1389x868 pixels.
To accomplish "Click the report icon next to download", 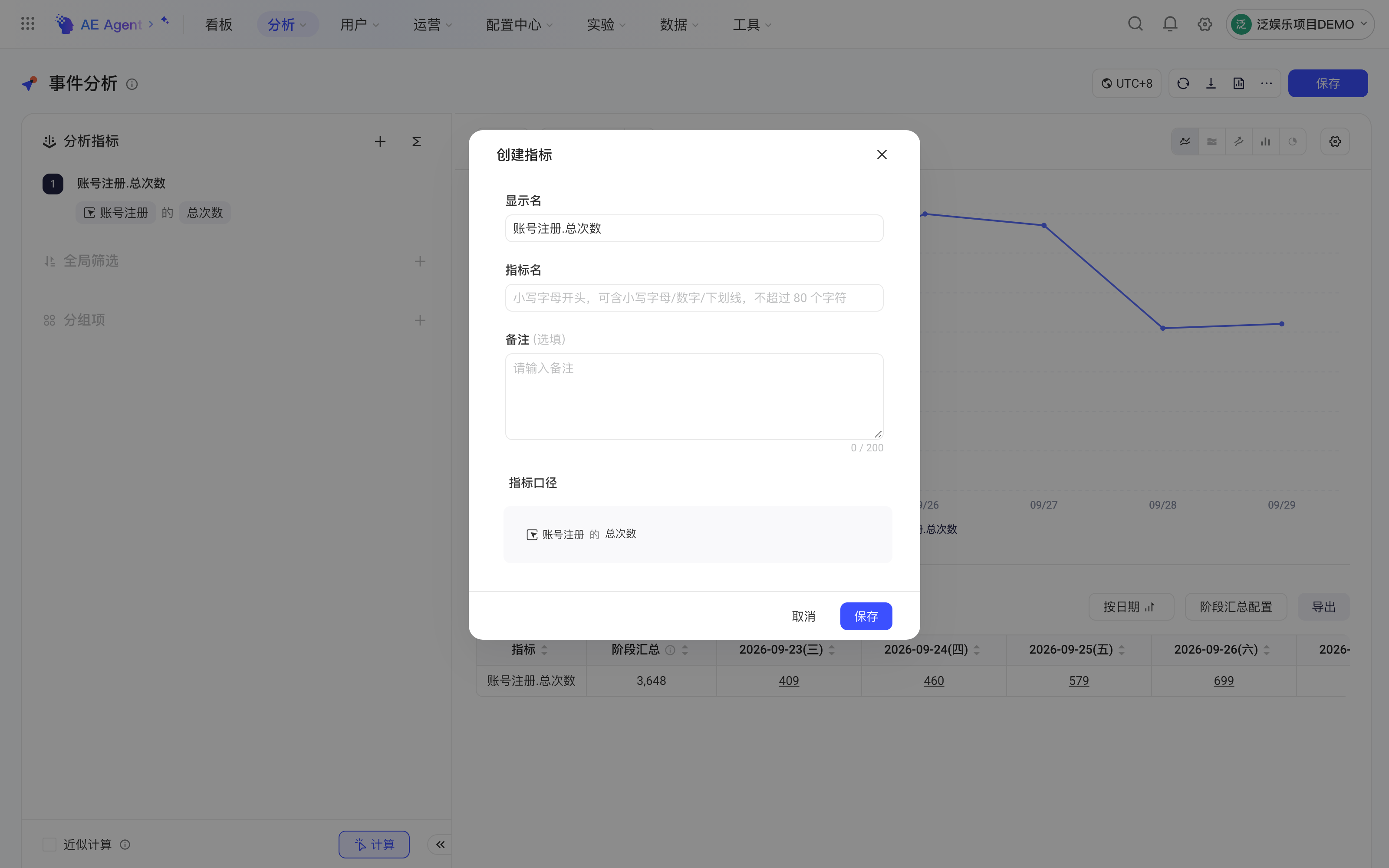I will click(x=1239, y=84).
